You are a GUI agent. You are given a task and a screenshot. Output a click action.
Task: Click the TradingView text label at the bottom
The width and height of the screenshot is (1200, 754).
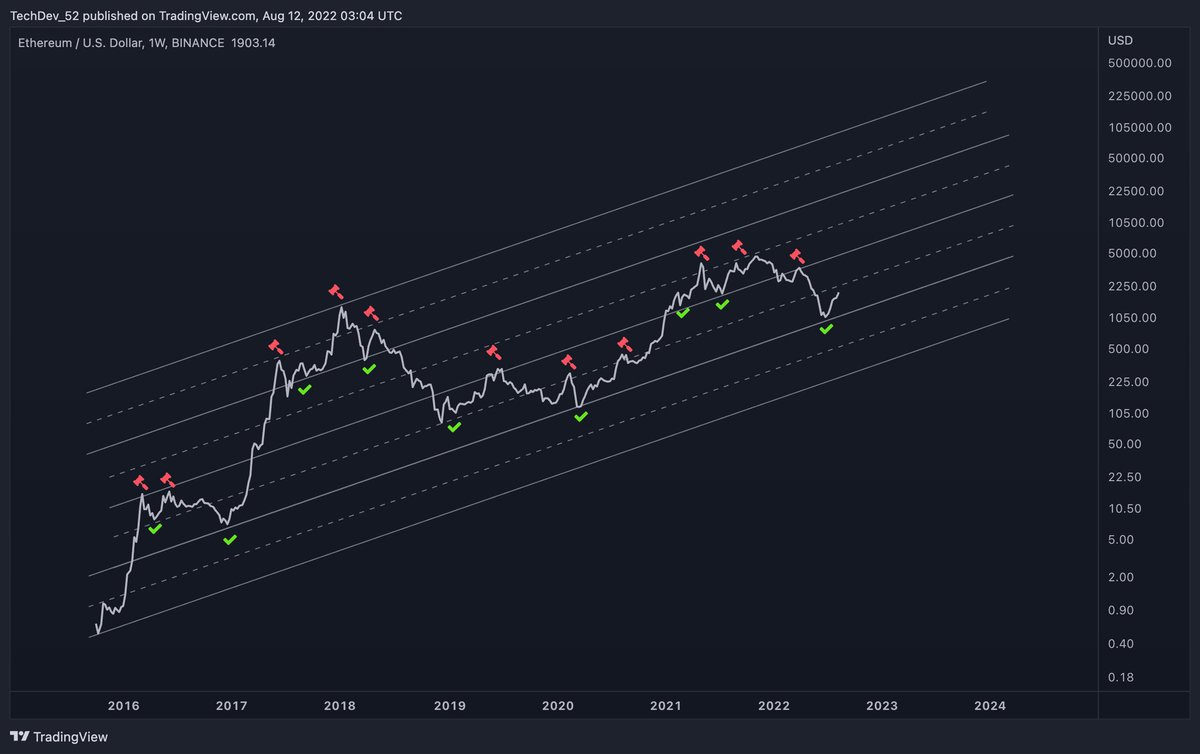point(68,737)
